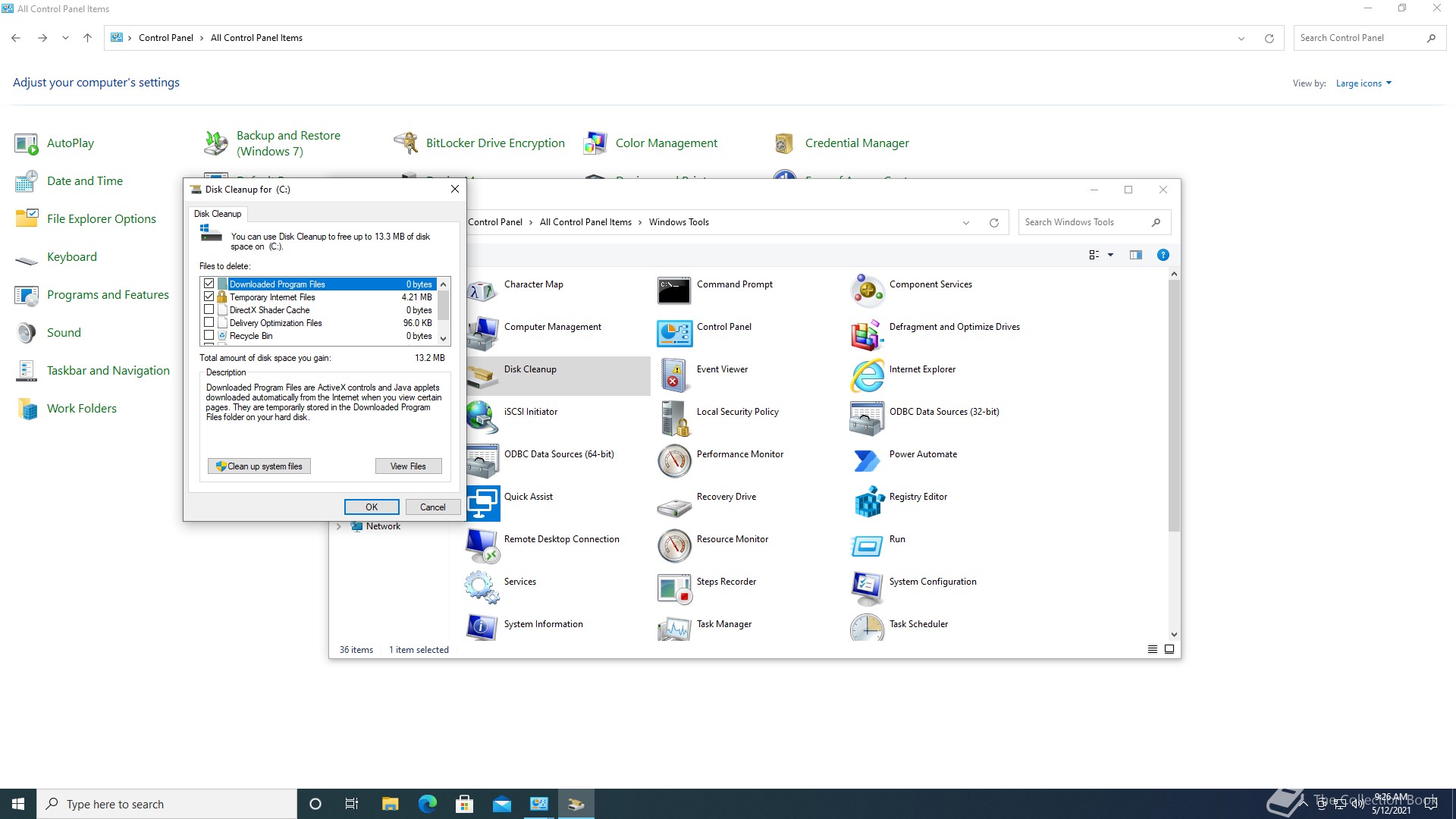This screenshot has height=819, width=1456.
Task: Select the Disk Cleanup tab
Action: point(218,214)
